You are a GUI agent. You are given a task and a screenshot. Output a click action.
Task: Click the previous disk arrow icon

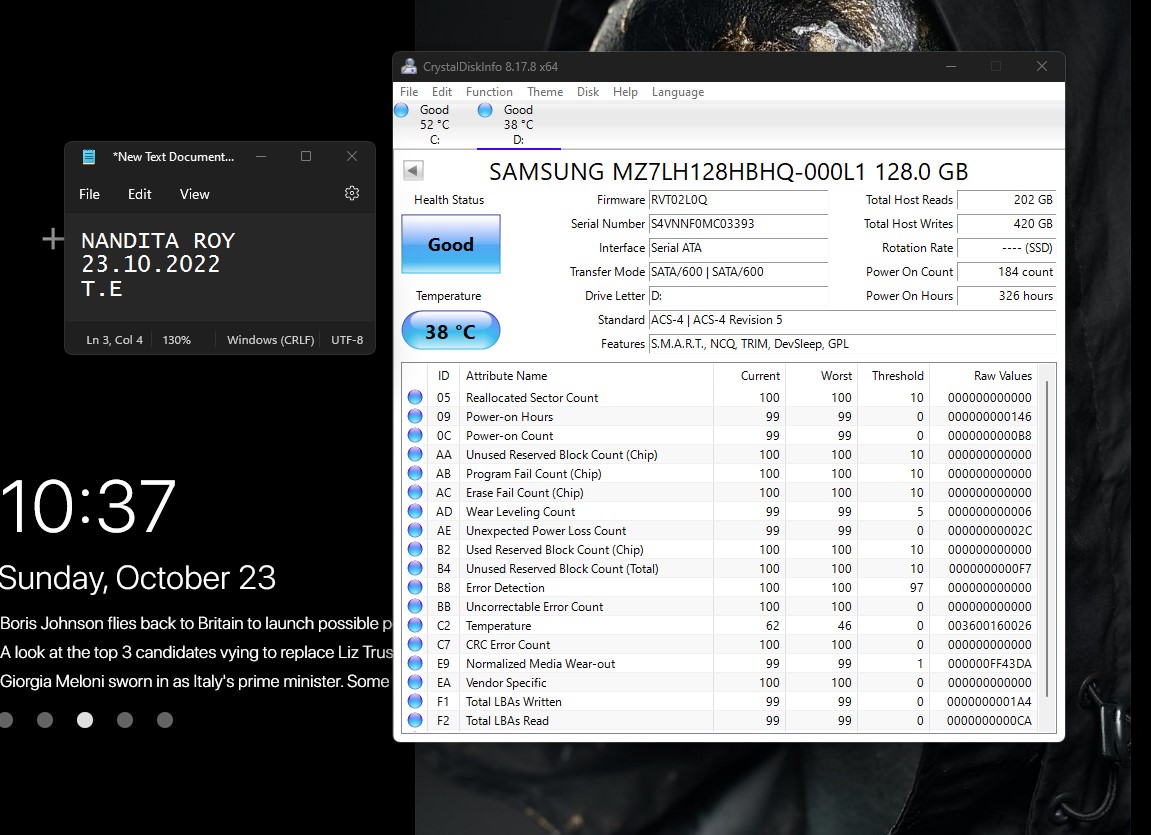[x=413, y=171]
